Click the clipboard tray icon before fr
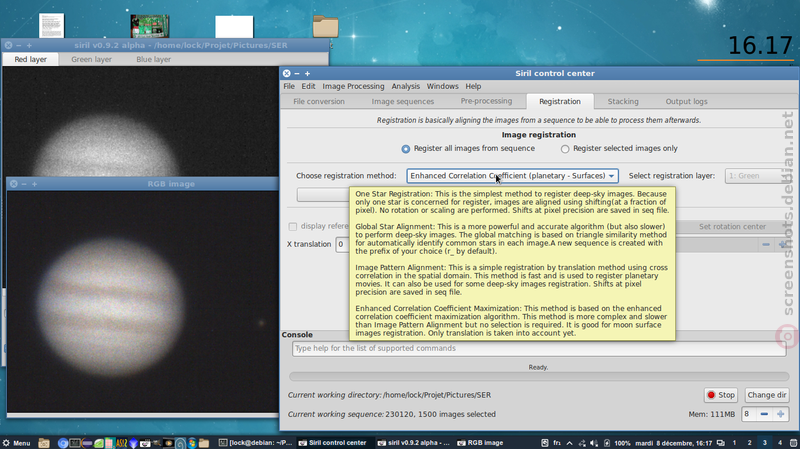This screenshot has height=449, width=800. pyautogui.click(x=544, y=443)
